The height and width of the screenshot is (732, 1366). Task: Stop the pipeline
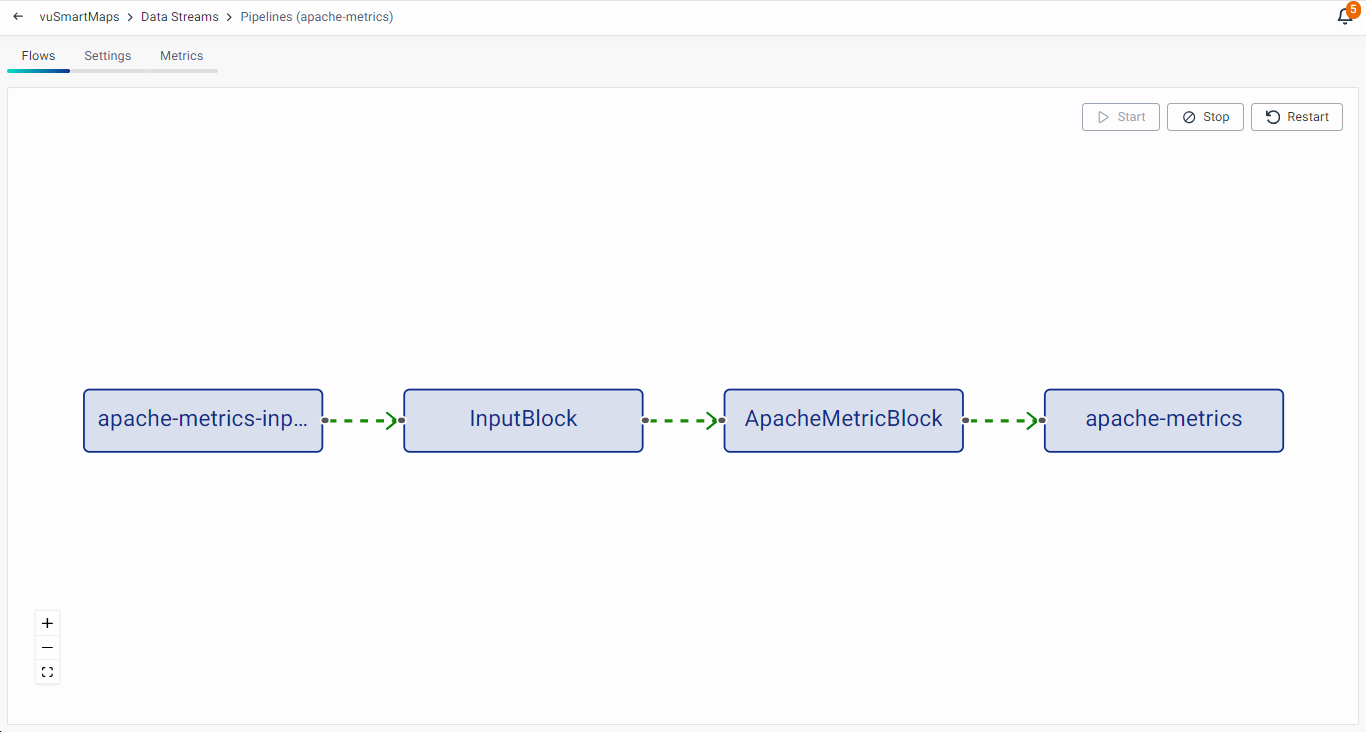[x=1205, y=117]
